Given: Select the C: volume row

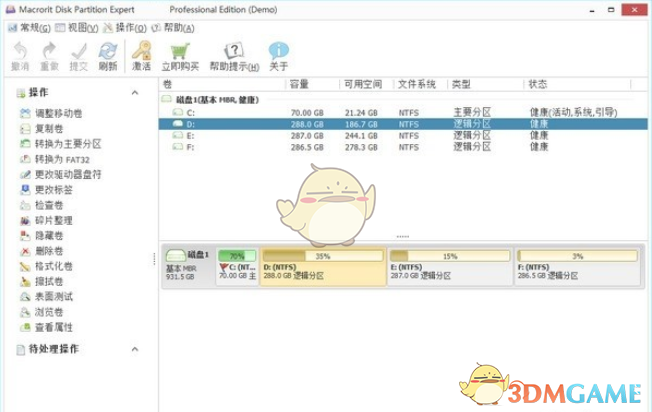Looking at the screenshot, I should (403, 113).
